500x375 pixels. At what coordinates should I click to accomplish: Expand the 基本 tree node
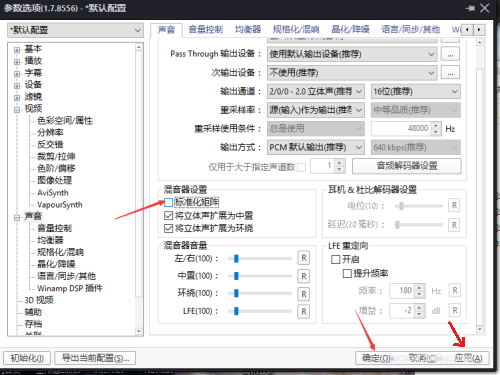[17, 50]
